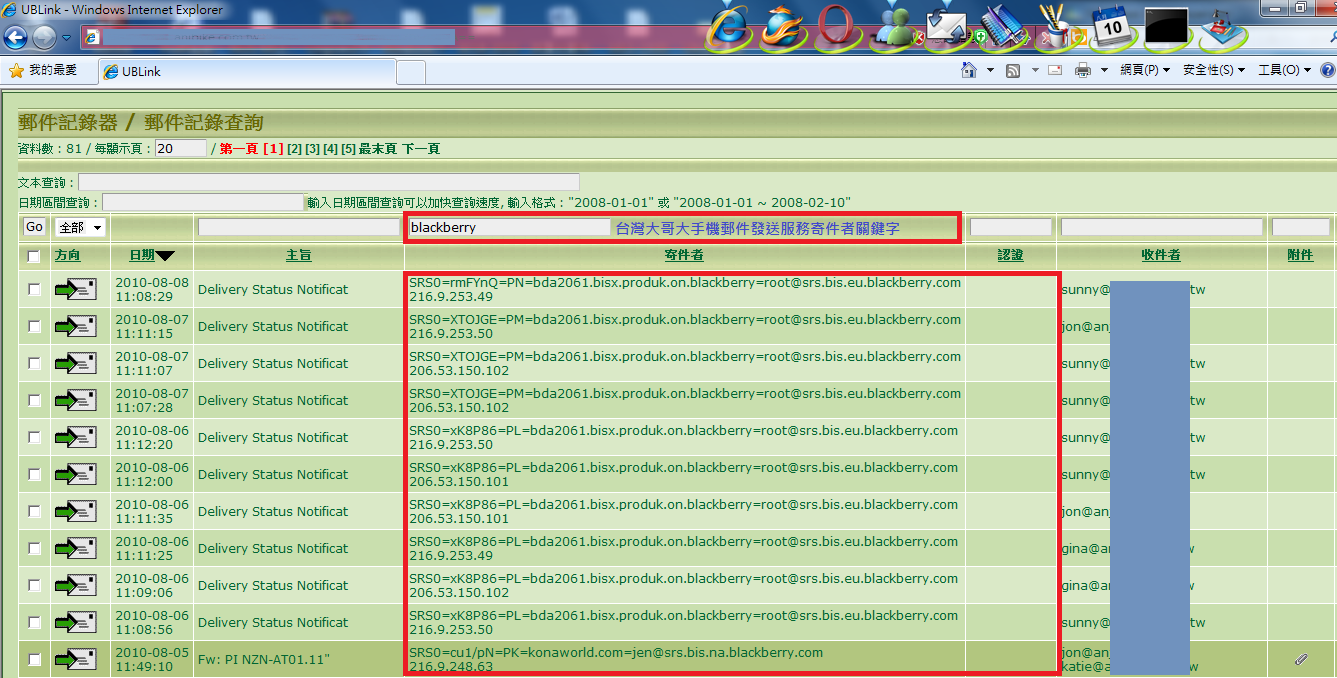Open the pencil cup icon in the dock
Screen dimensions: 1337x678
(1057, 26)
